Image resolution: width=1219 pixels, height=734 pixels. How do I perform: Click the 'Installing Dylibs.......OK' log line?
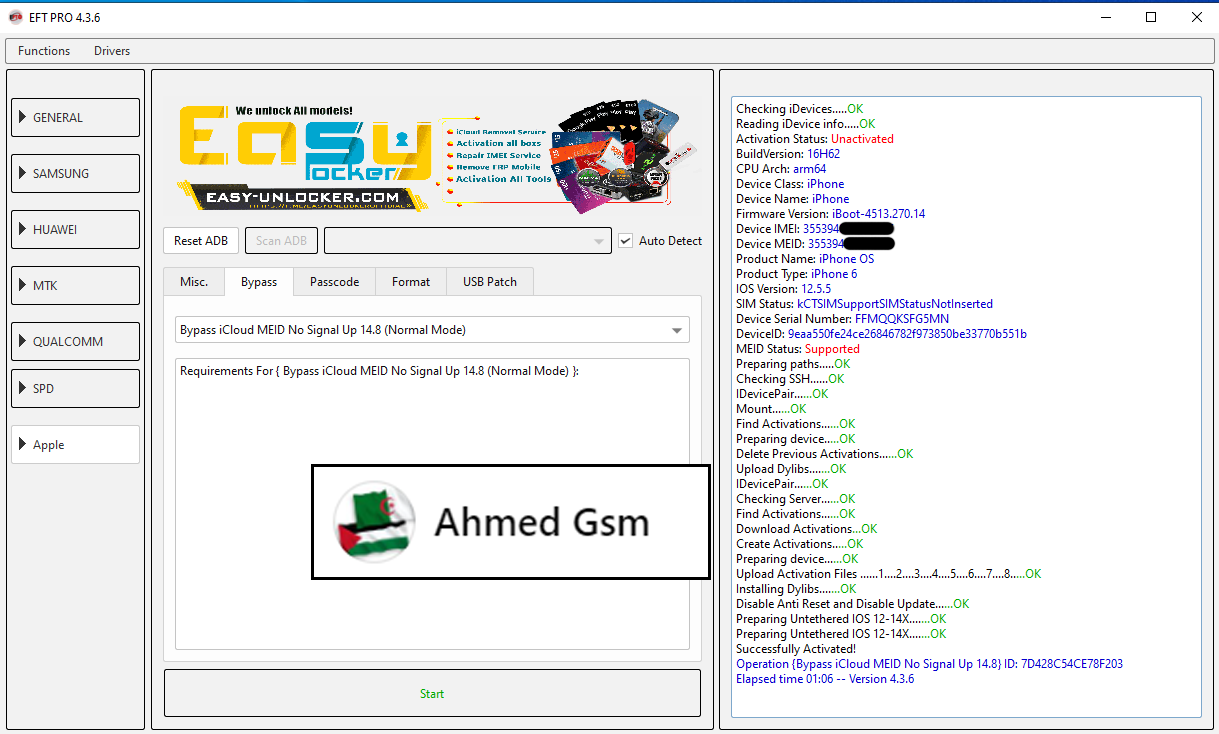[x=796, y=589]
